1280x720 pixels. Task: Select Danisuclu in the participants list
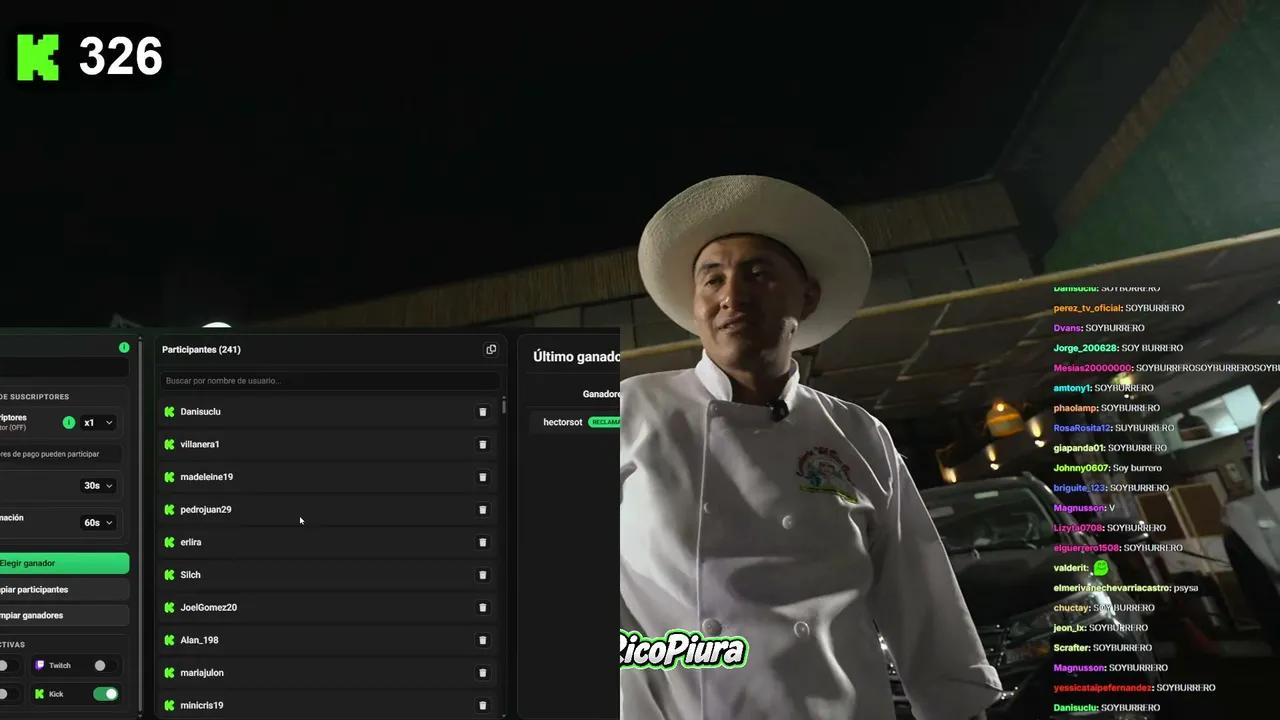[x=327, y=412]
